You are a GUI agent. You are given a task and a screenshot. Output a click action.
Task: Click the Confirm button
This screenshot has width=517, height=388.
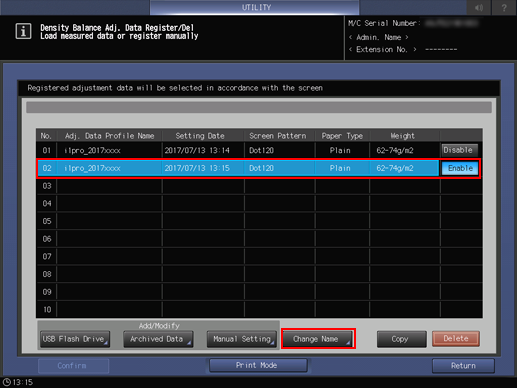tap(73, 366)
